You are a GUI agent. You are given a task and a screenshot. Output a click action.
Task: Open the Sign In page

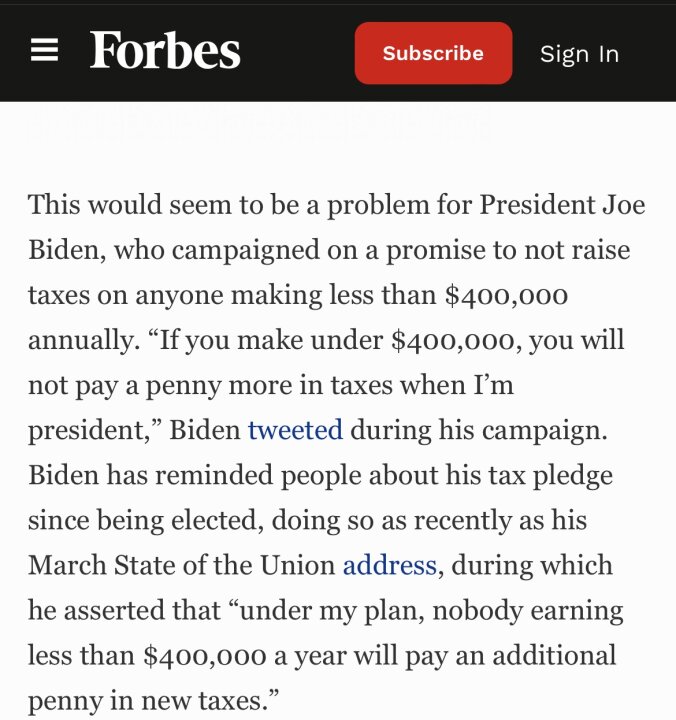[x=580, y=54]
